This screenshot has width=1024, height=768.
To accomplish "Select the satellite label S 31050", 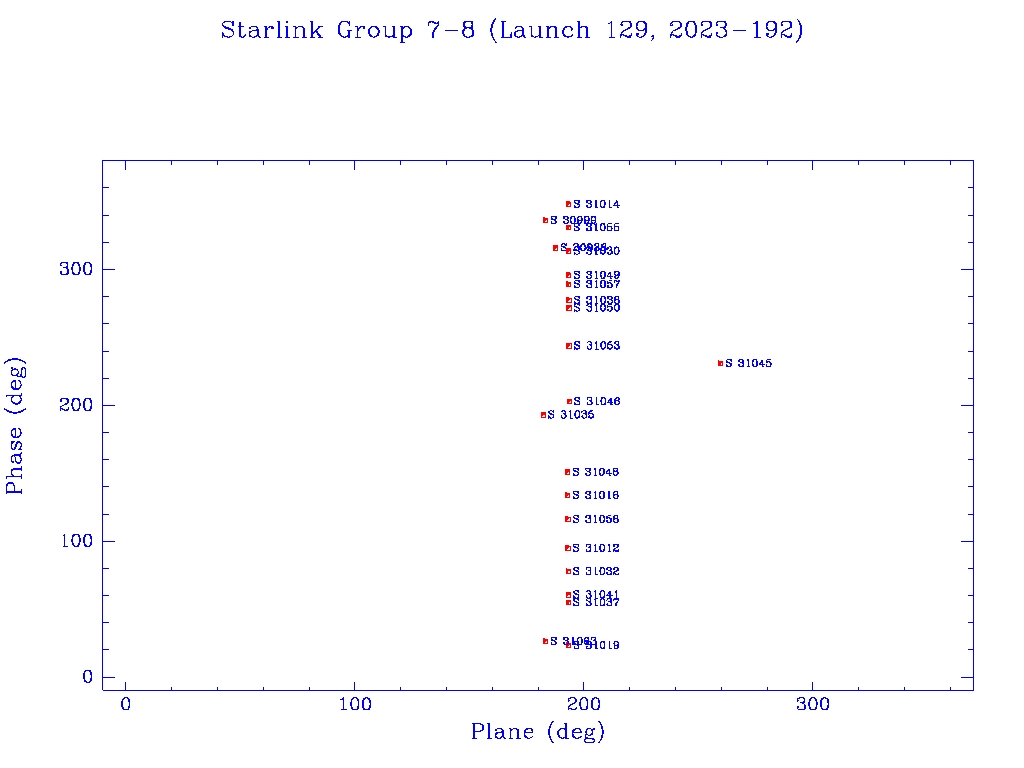I will click(596, 308).
